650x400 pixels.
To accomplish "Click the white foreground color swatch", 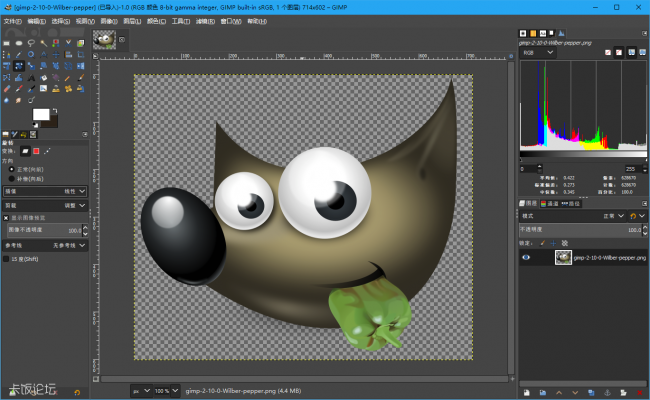I will 40,114.
